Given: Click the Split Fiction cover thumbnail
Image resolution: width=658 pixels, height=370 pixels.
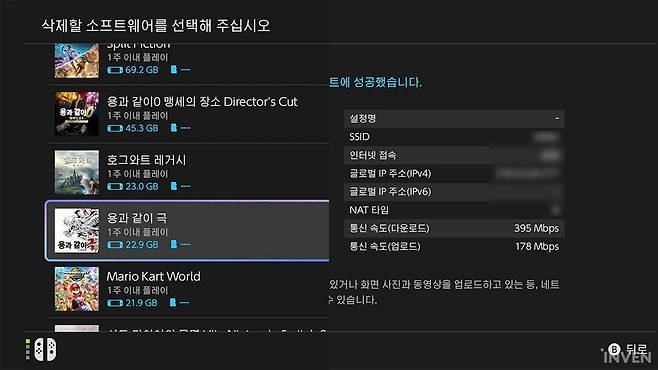Looking at the screenshot, I should 77,60.
